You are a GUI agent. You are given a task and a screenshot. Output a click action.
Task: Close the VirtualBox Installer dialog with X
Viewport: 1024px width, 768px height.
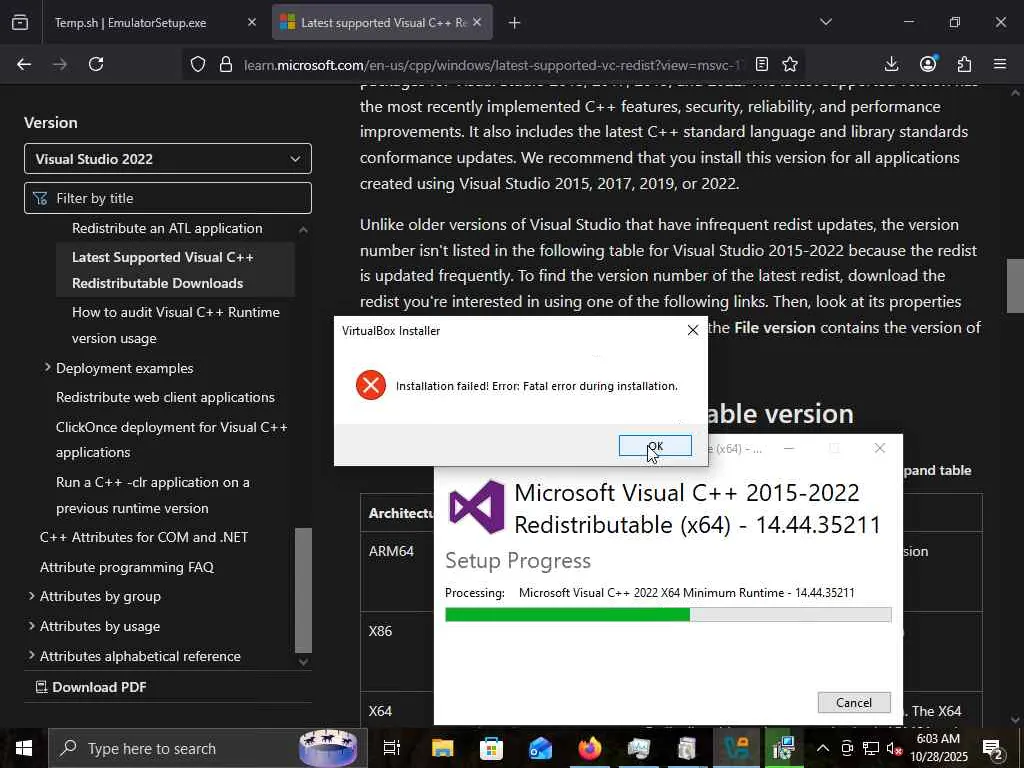(x=693, y=330)
